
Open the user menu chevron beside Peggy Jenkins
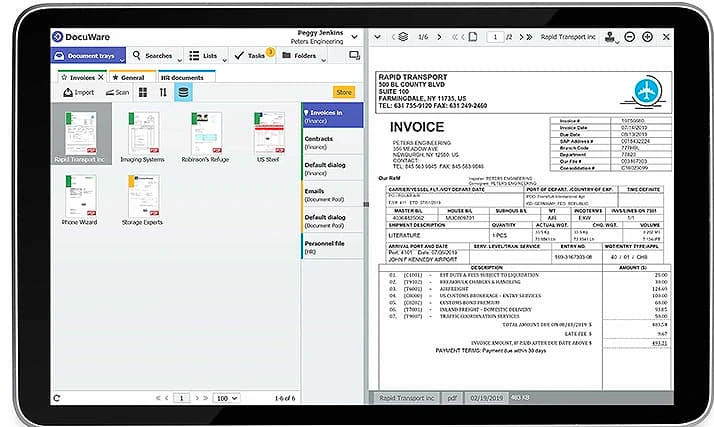pos(354,37)
